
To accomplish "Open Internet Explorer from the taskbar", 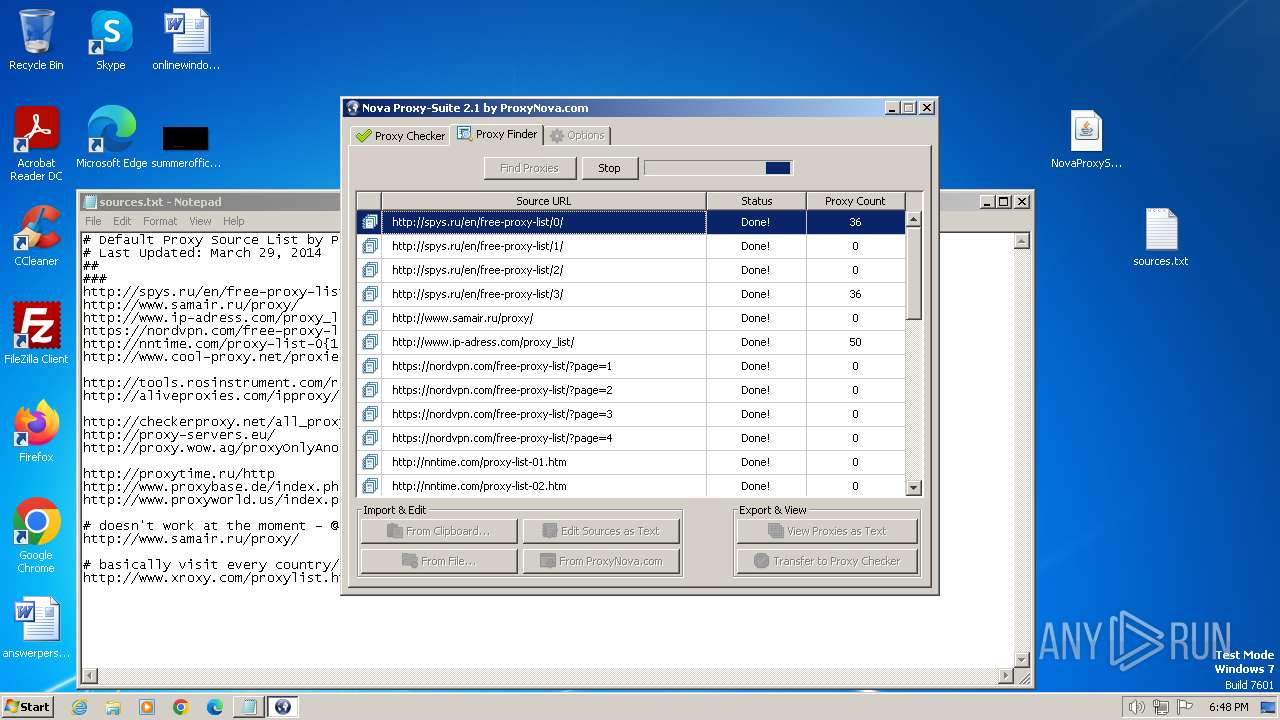I will [79, 707].
